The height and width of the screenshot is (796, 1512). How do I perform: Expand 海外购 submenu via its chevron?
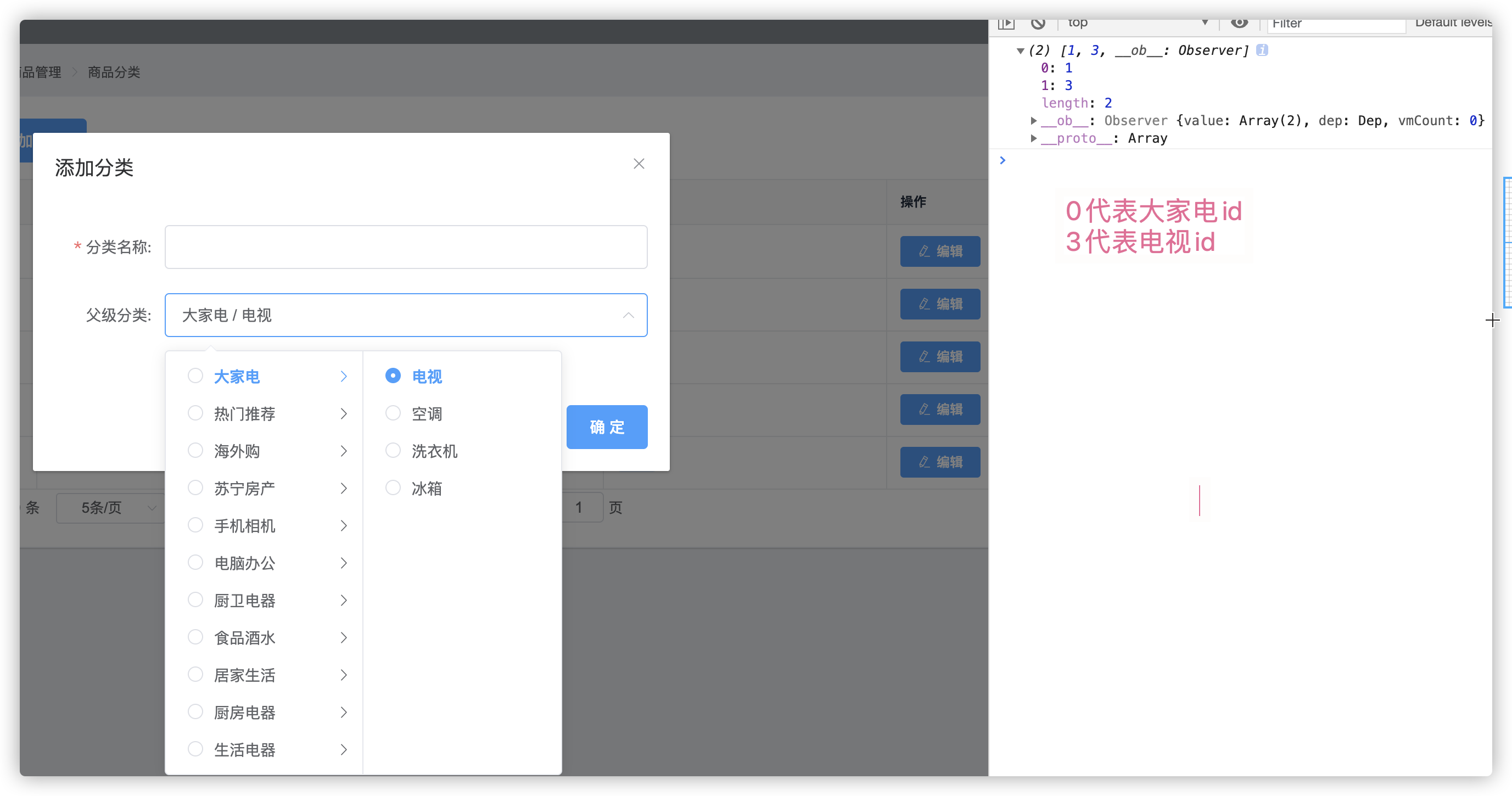(x=344, y=451)
